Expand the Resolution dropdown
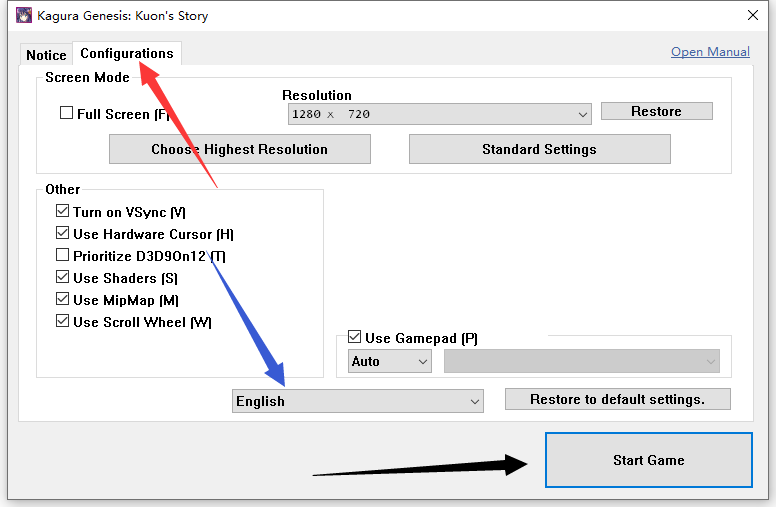 pos(438,114)
